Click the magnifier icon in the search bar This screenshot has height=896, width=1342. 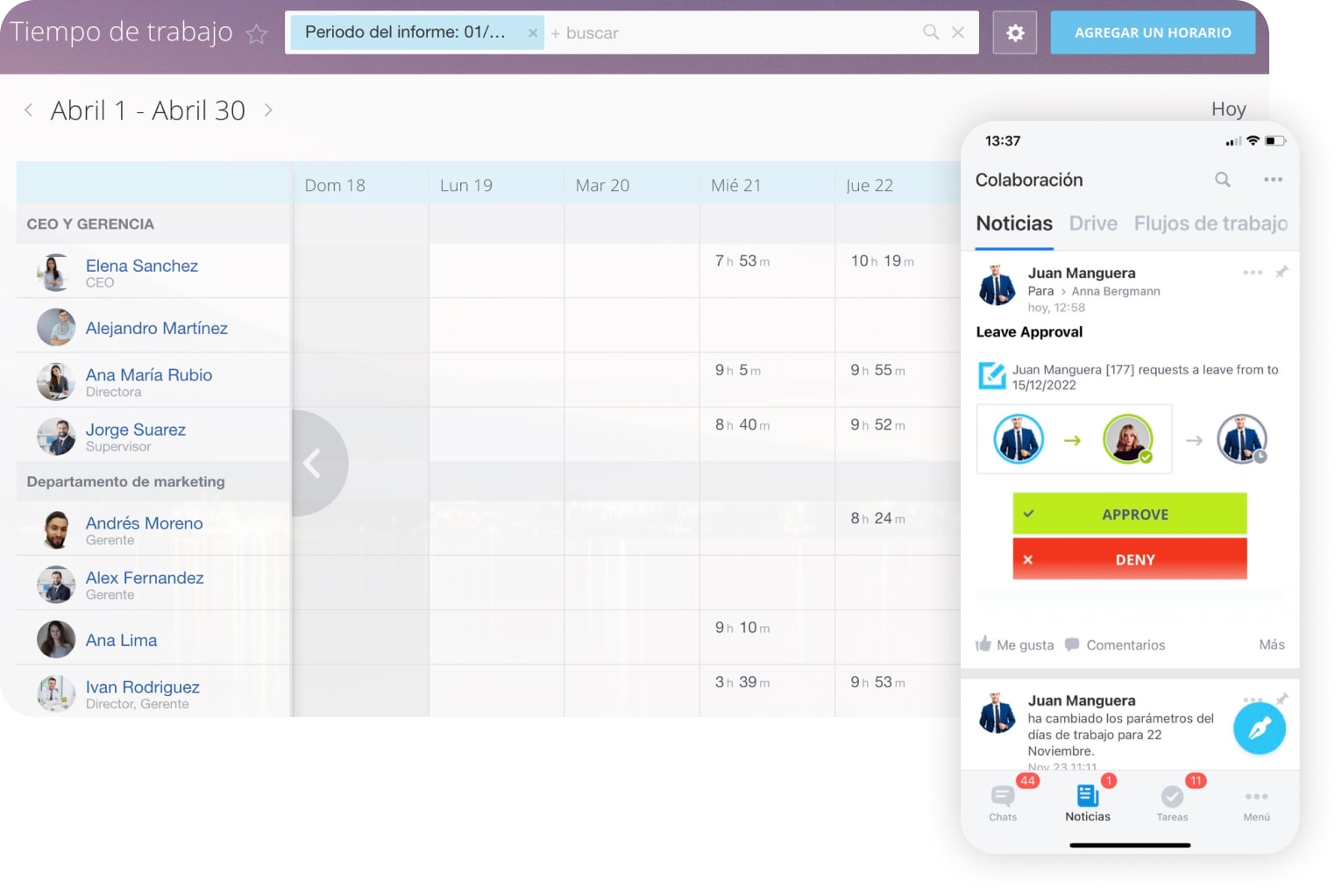point(931,32)
